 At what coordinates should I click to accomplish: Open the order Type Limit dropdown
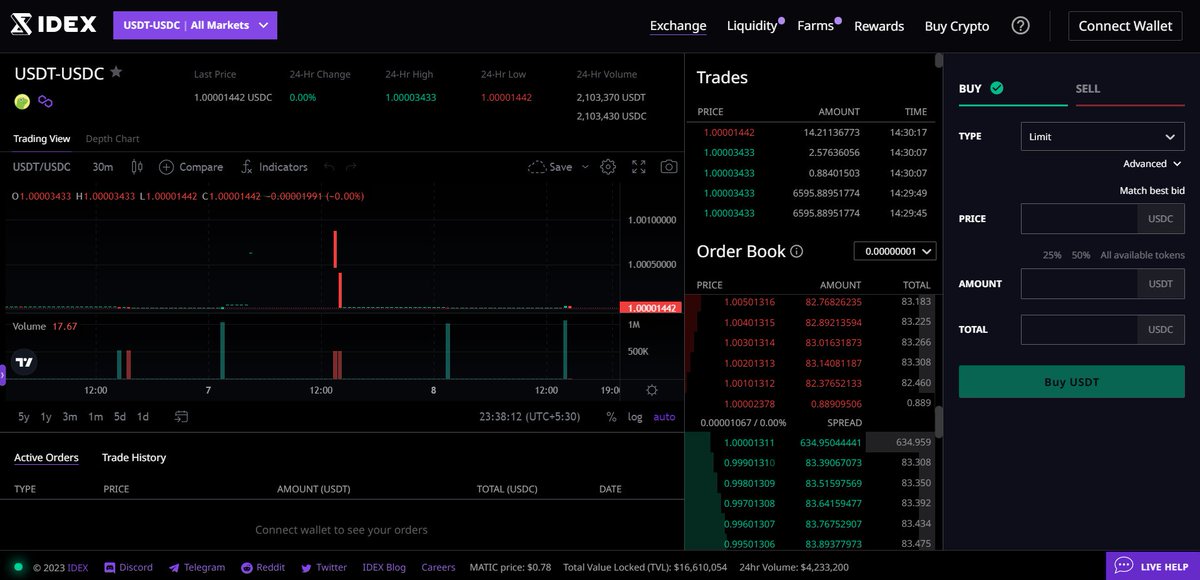1103,136
